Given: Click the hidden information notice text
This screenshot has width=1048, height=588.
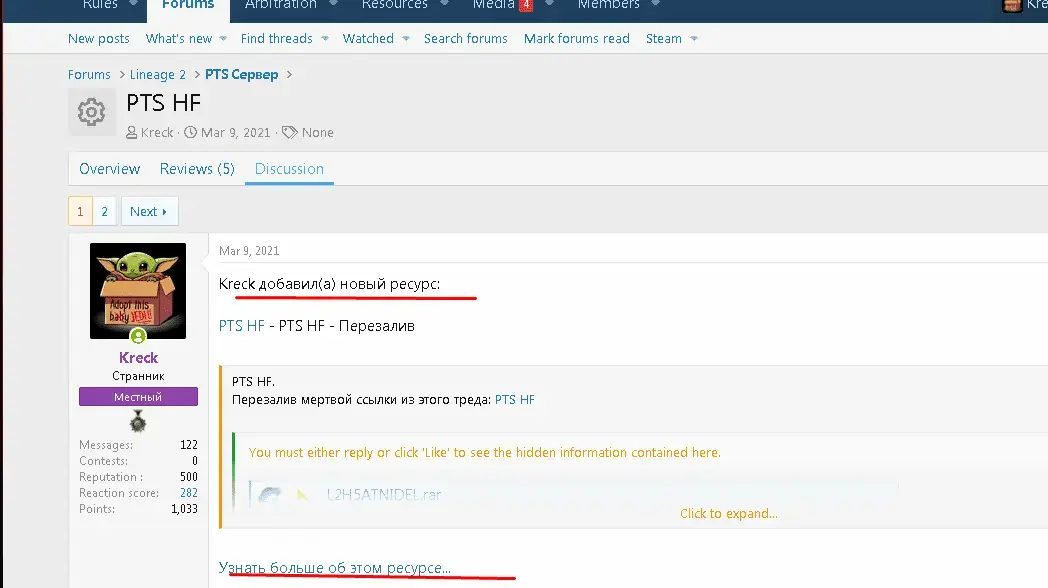Looking at the screenshot, I should click(485, 452).
